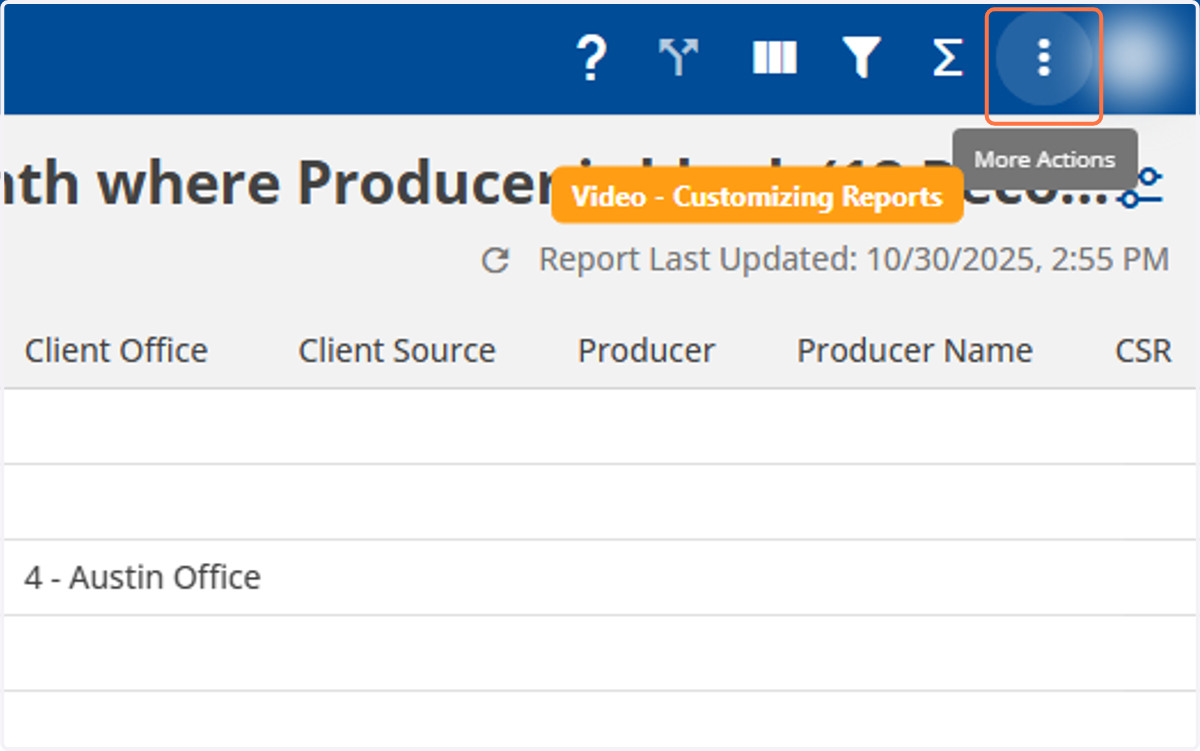The image size is (1200, 751).
Task: Click the refresh report icon
Action: (x=496, y=261)
